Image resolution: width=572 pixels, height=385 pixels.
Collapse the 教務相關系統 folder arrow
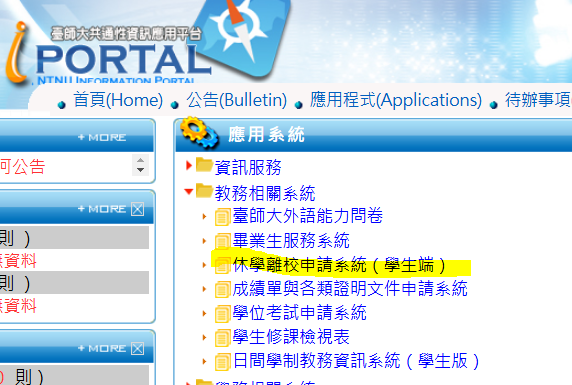click(x=189, y=191)
